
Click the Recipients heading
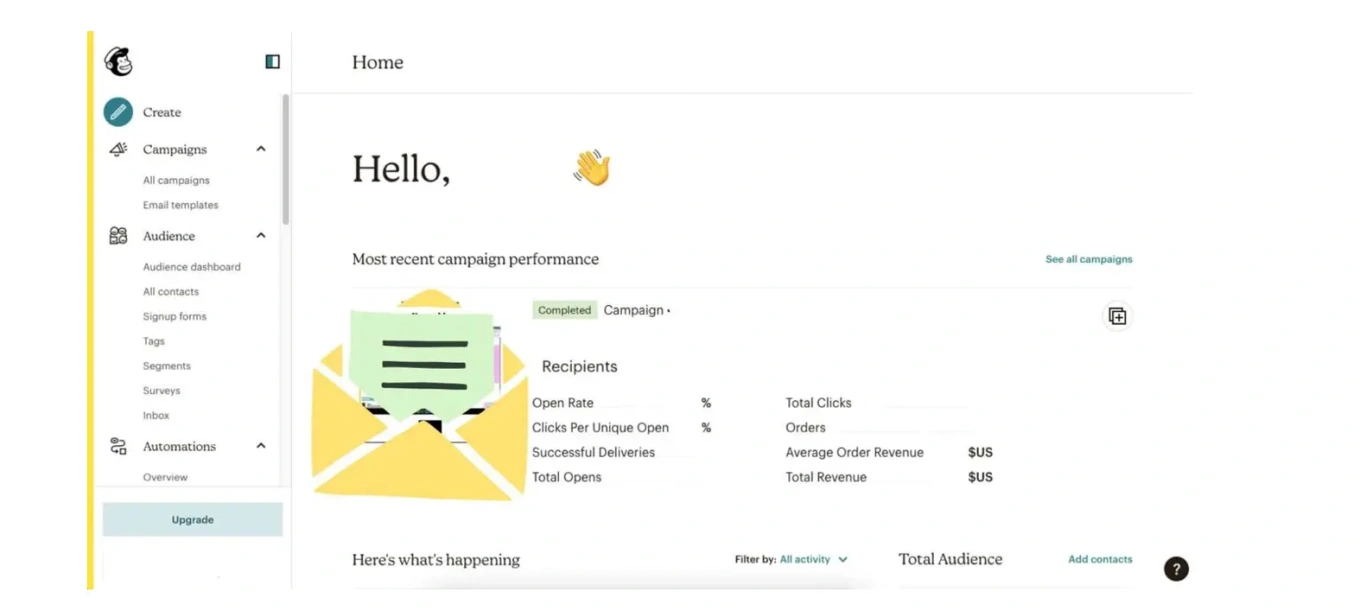(579, 366)
